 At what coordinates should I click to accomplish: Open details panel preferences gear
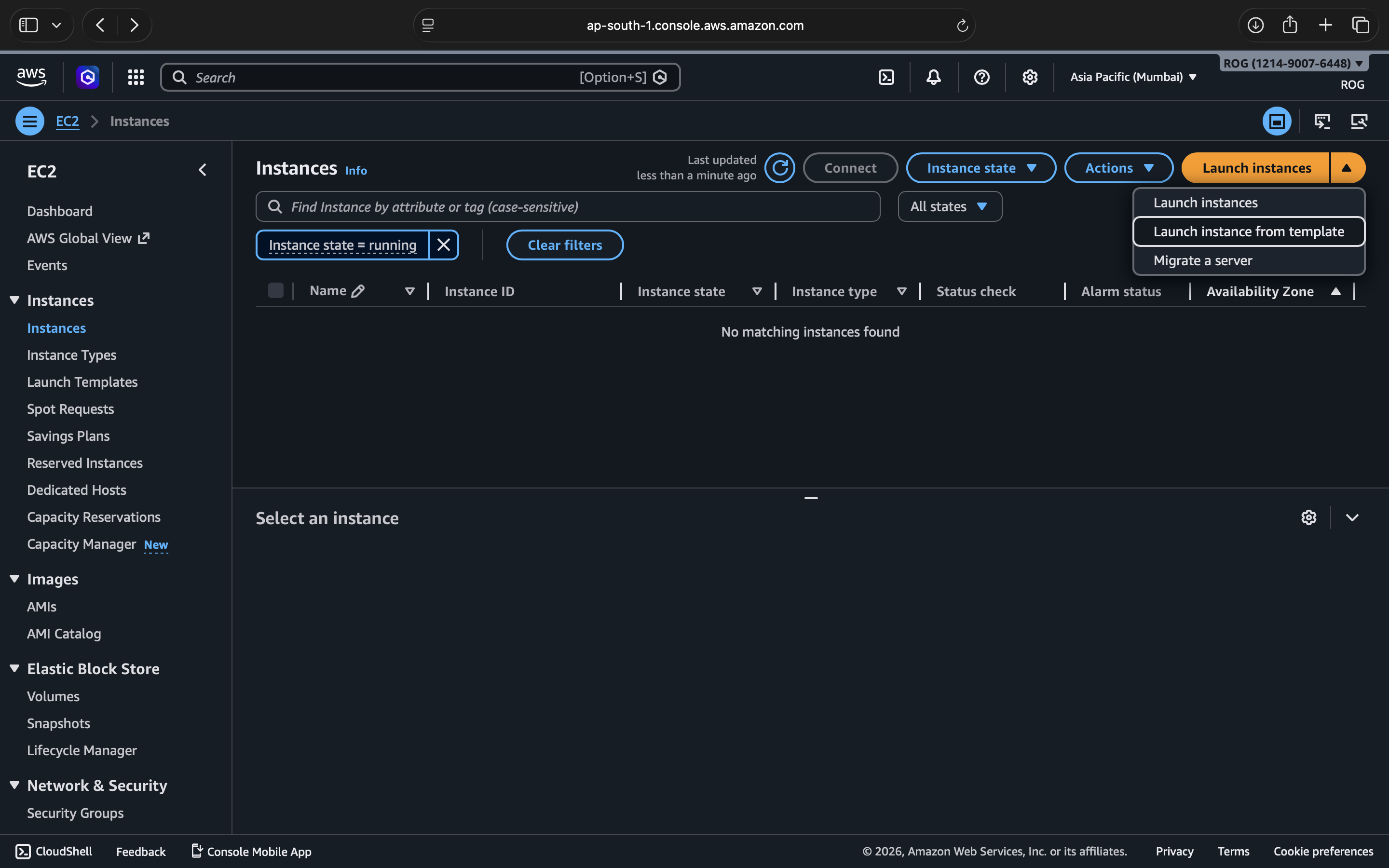pyautogui.click(x=1308, y=517)
